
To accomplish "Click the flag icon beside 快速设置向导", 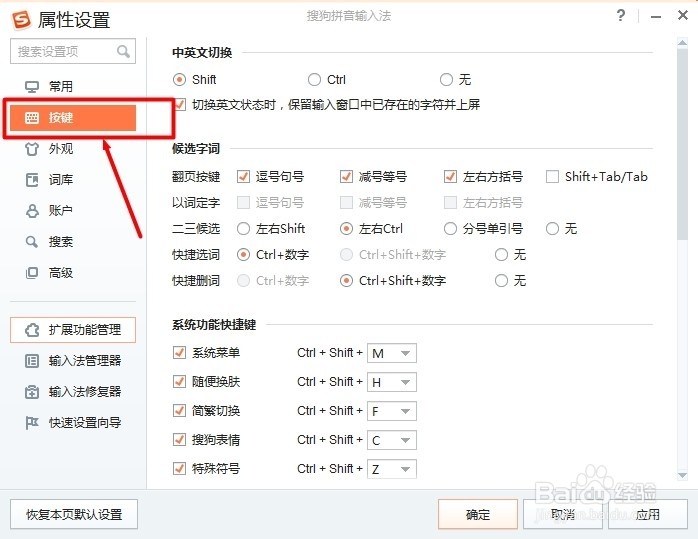I will pyautogui.click(x=32, y=422).
